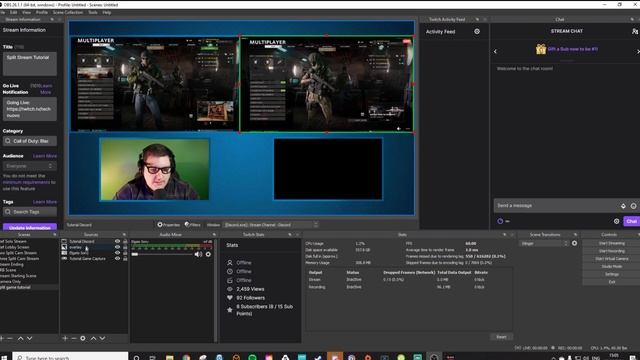Screen dimensions: 640x360
Task: Select webcam source in preview canvas
Action: pos(154,169)
